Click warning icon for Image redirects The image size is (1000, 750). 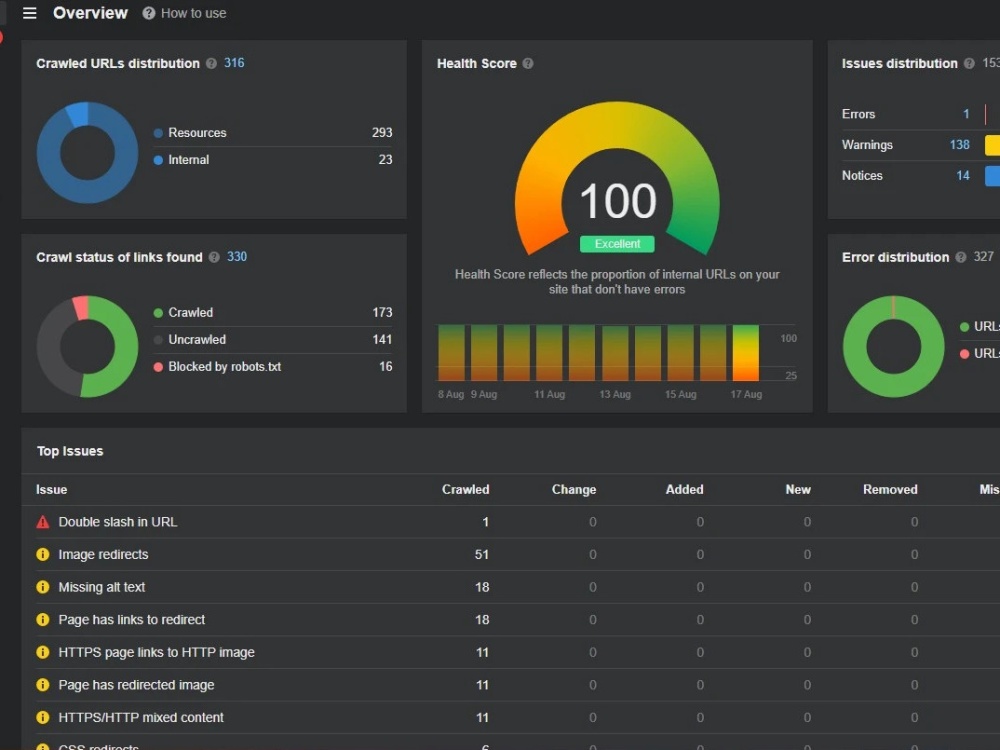tap(43, 555)
